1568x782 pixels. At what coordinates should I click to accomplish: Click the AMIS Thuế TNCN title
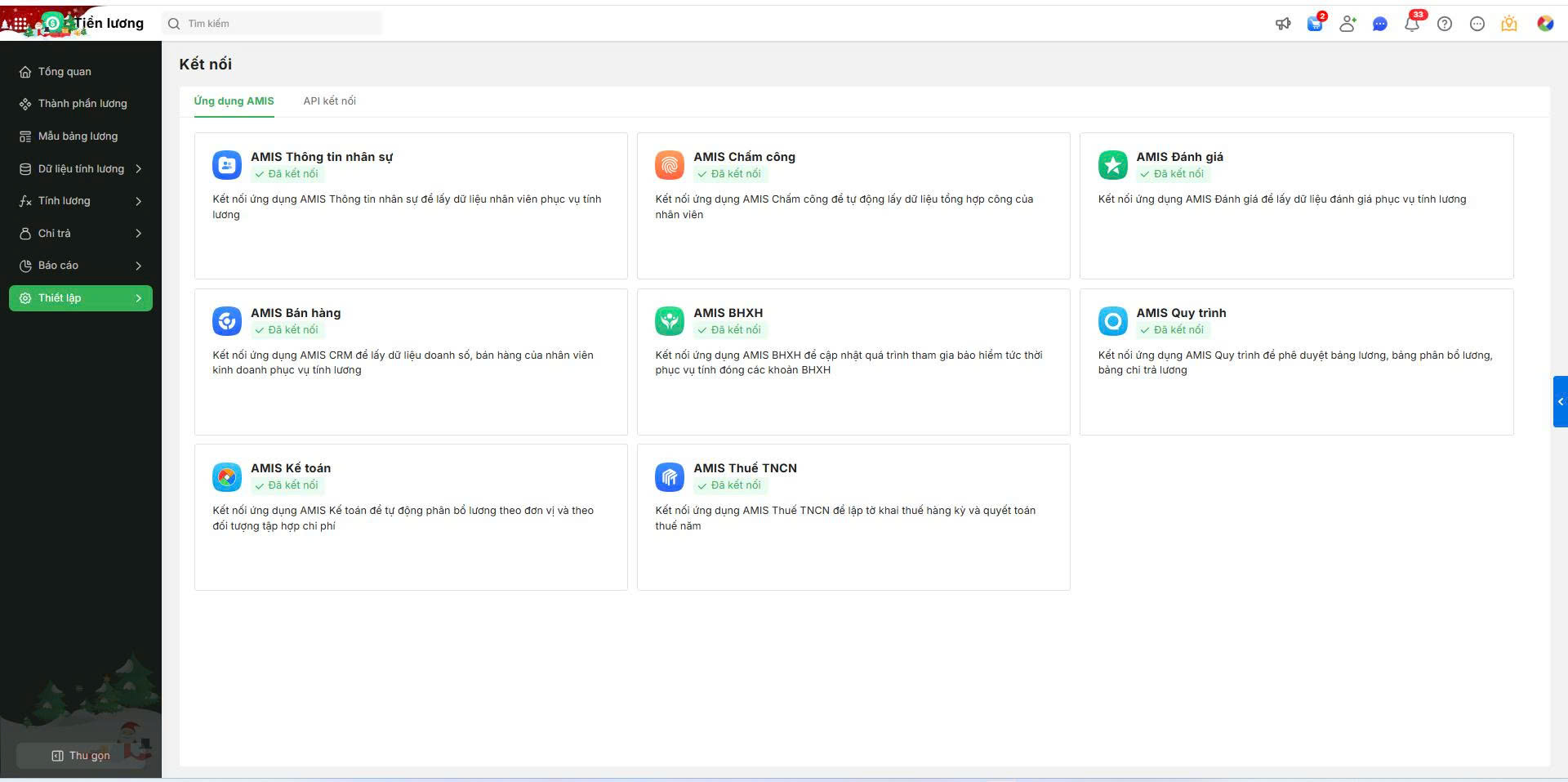[745, 468]
